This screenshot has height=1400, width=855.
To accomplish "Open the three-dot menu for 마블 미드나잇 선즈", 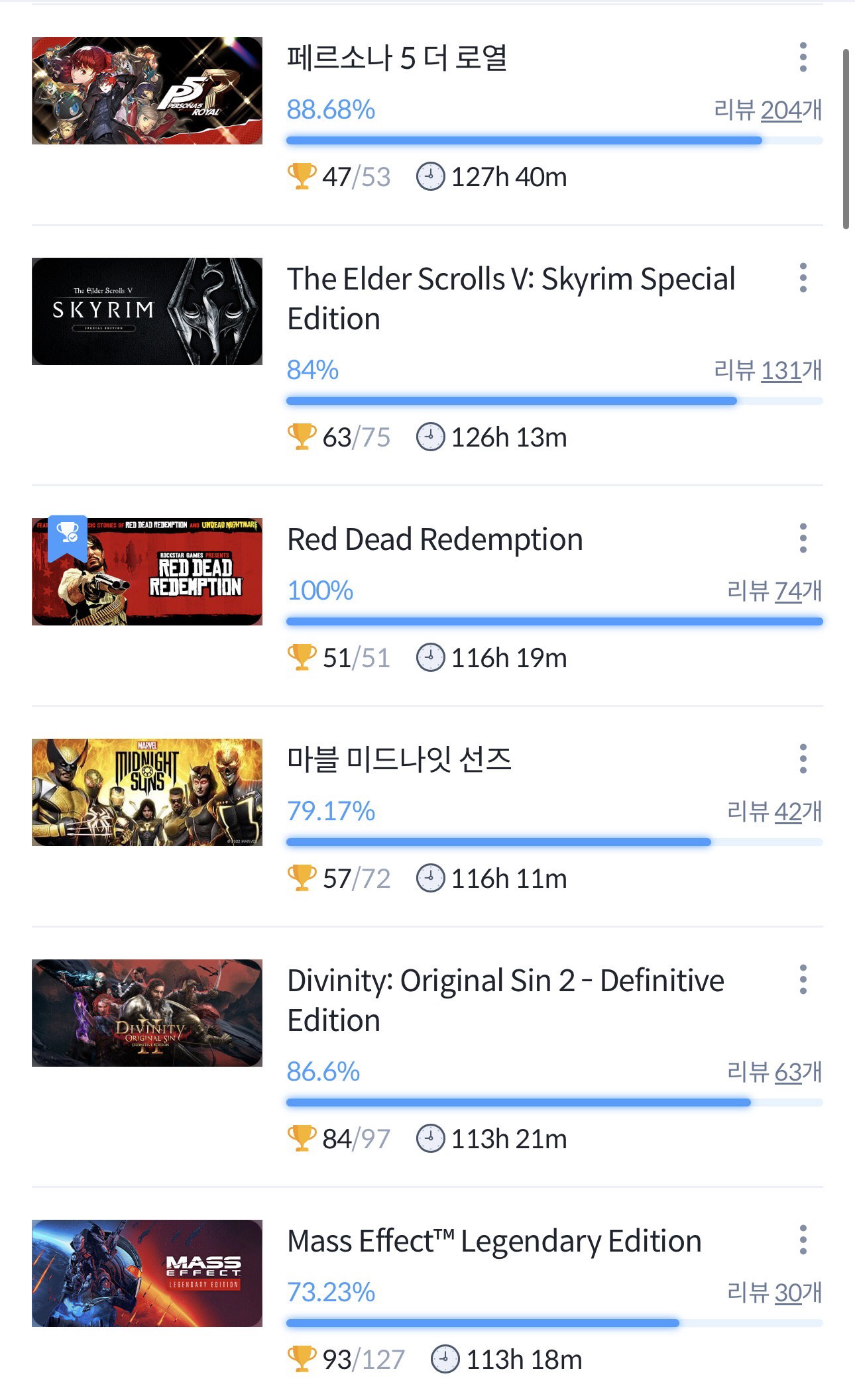I will point(803,759).
